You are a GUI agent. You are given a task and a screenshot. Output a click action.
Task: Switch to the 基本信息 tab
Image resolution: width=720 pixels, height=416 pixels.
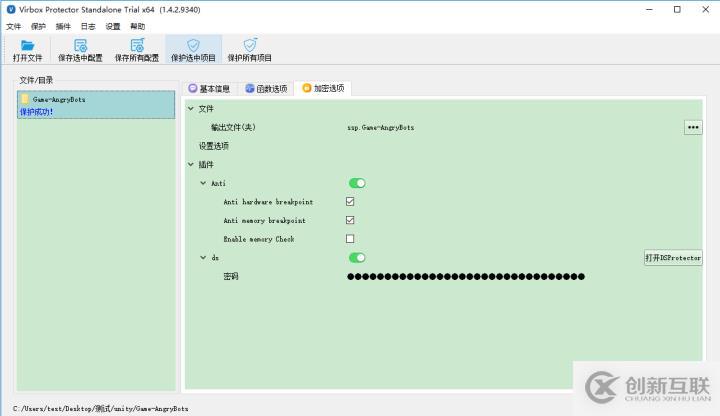(x=209, y=88)
